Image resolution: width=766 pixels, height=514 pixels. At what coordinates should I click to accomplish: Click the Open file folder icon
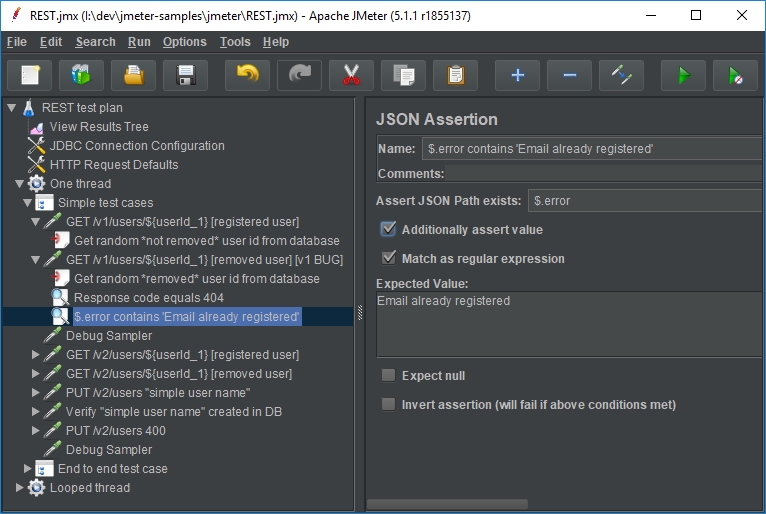click(133, 76)
